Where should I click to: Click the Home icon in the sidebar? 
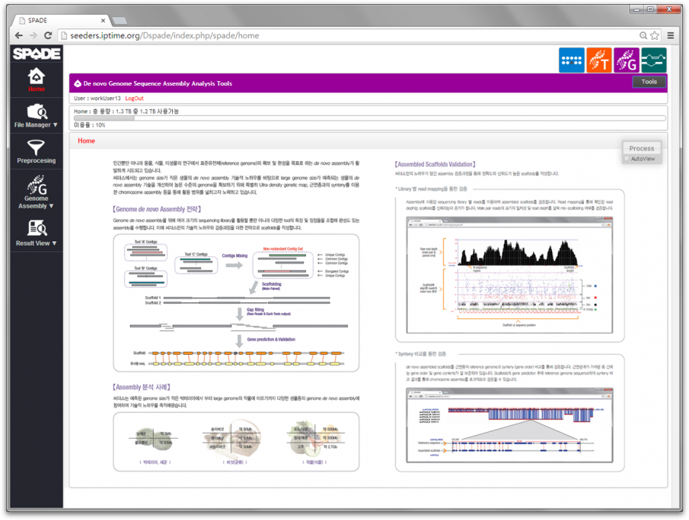36,76
